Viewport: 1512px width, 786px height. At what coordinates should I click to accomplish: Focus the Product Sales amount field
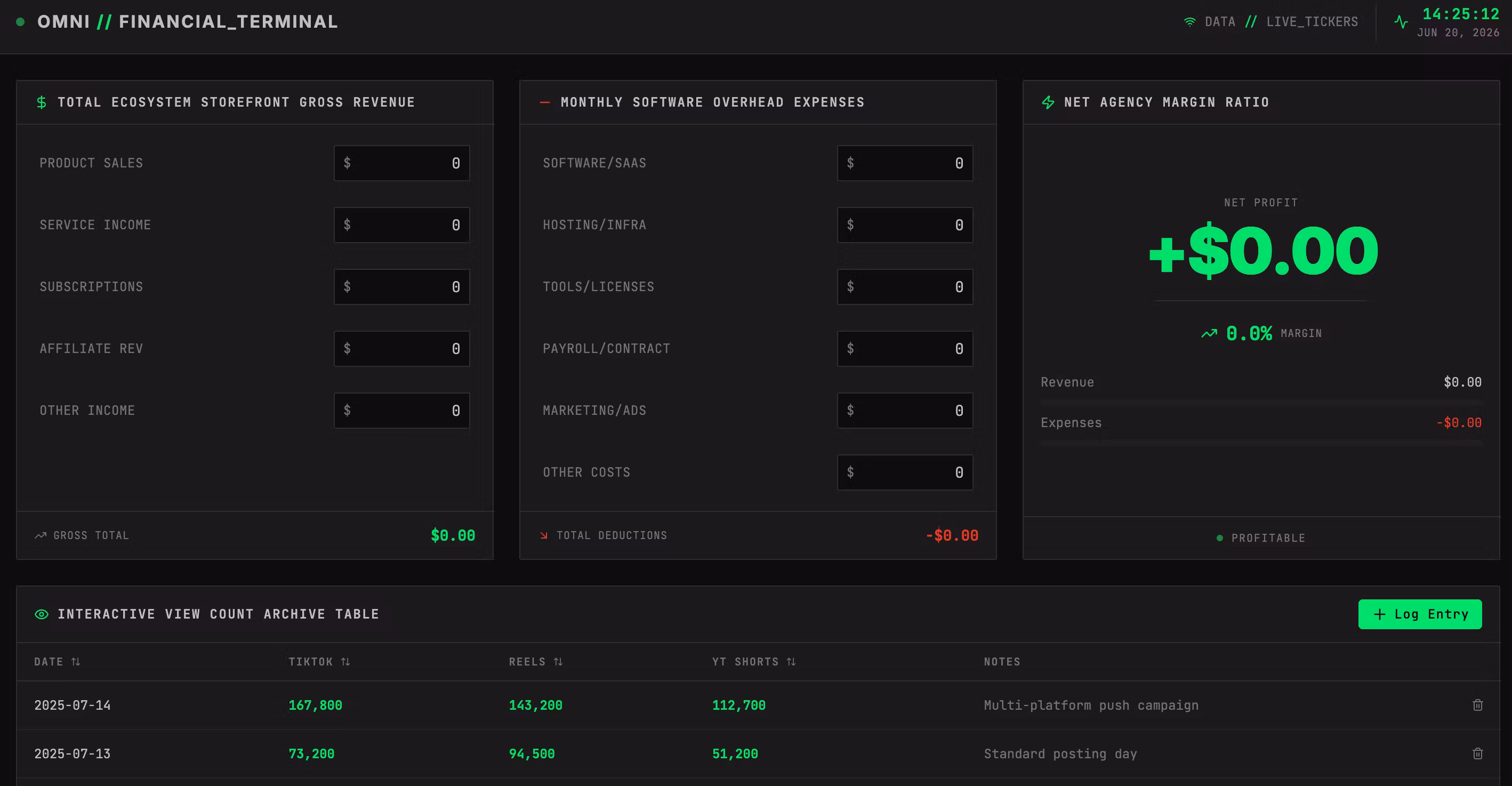pos(402,163)
